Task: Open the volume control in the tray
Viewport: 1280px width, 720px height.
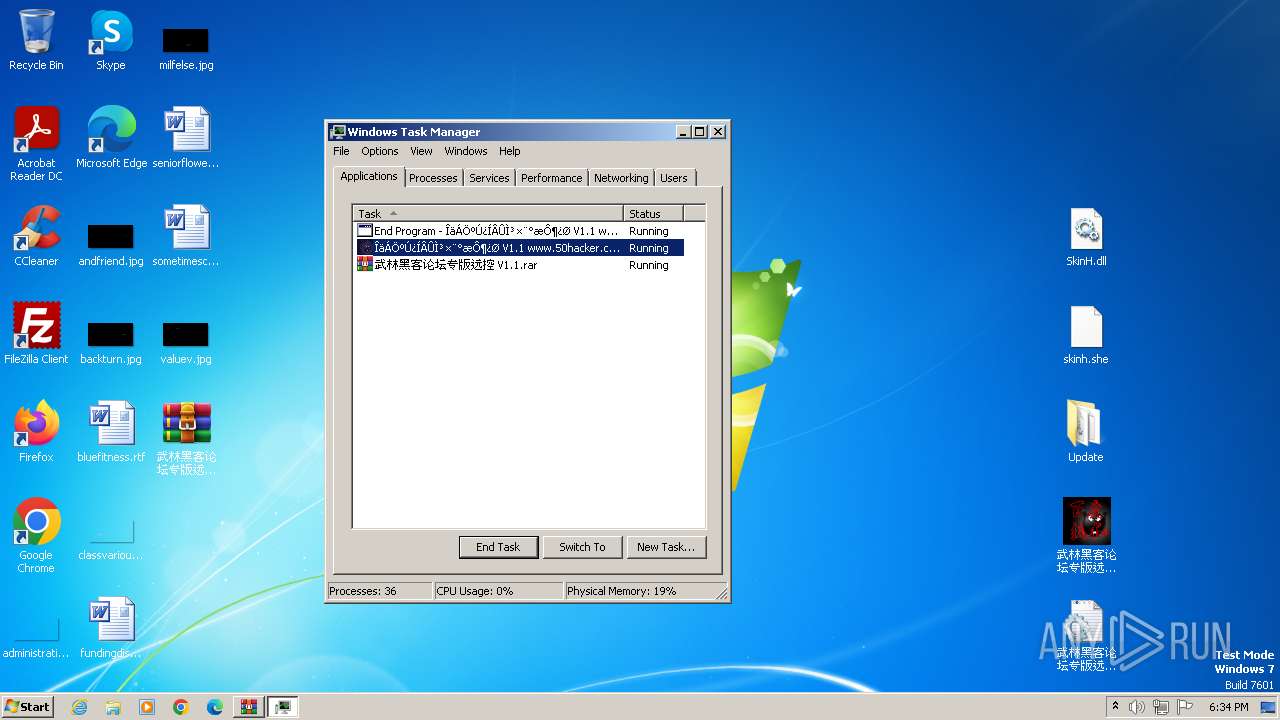Action: pyautogui.click(x=1137, y=707)
